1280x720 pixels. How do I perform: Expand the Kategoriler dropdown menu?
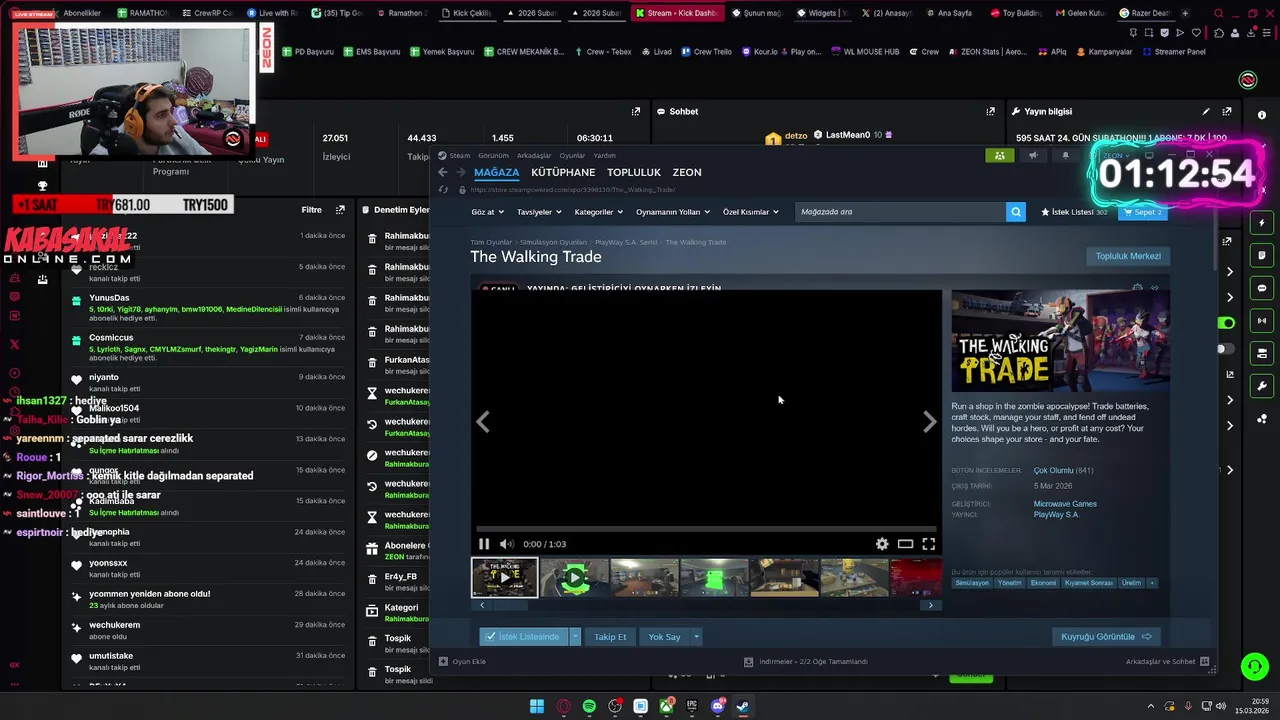(x=598, y=212)
